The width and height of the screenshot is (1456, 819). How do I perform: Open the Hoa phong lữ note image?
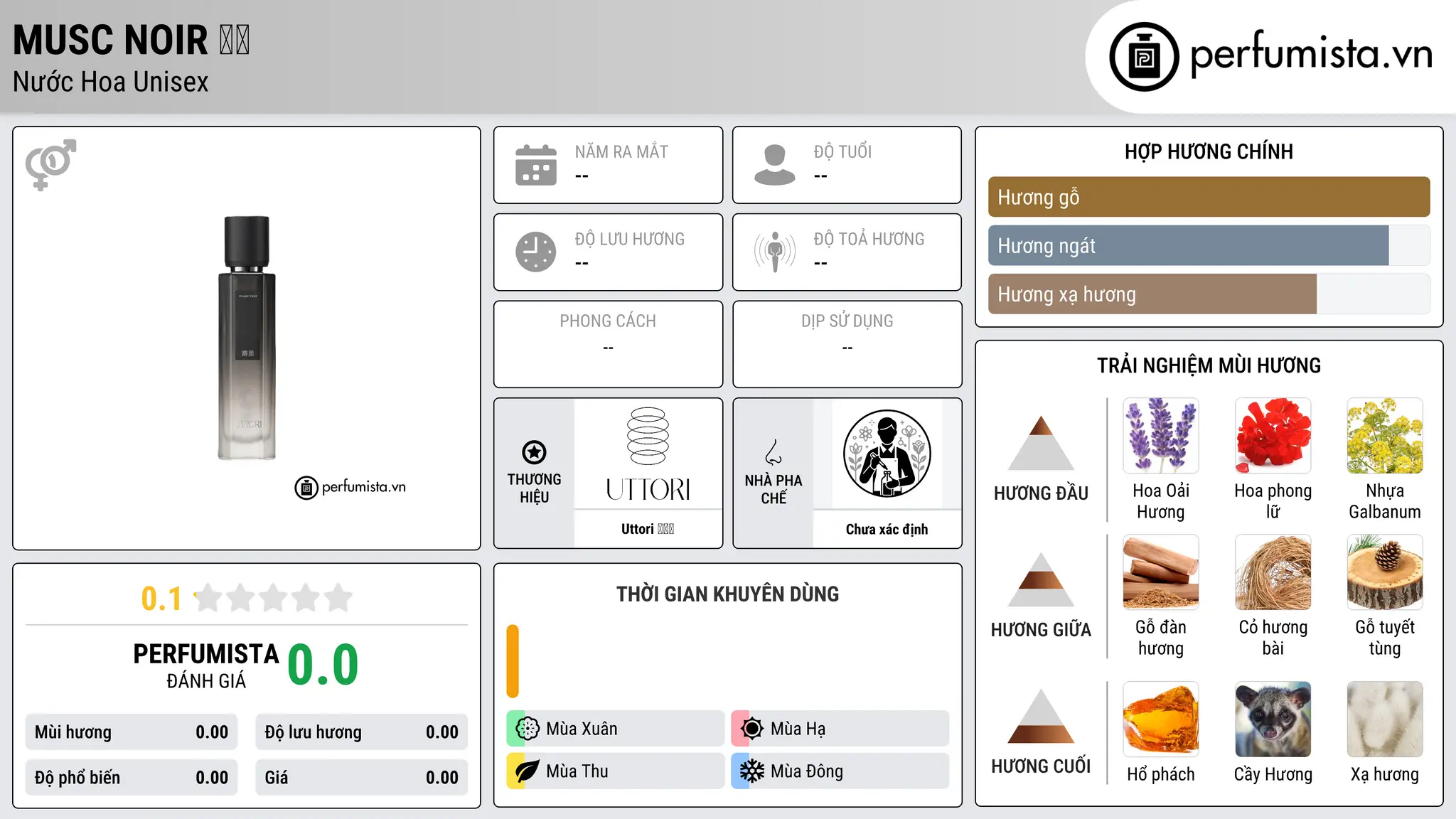pos(1273,436)
